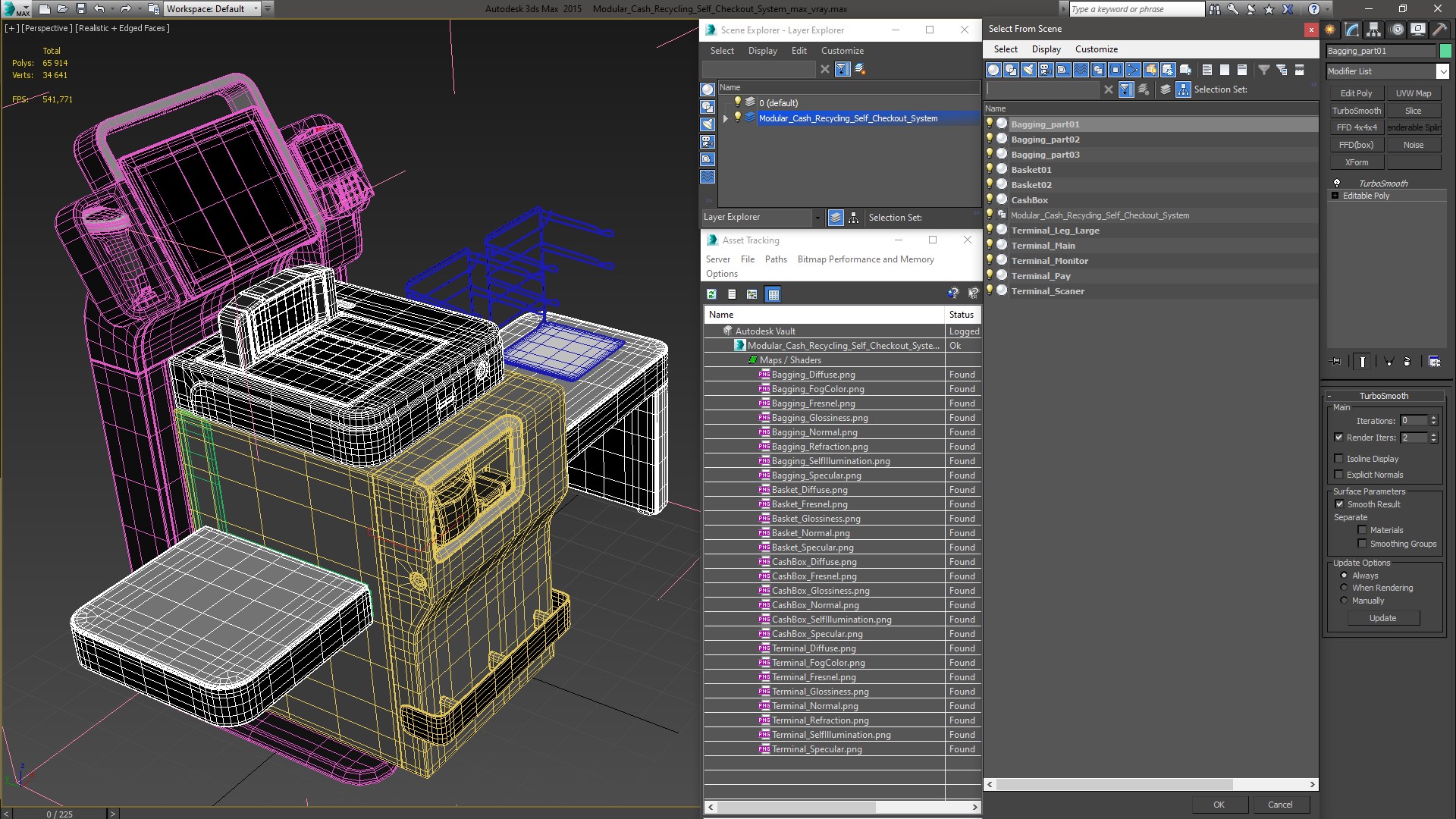1456x819 pixels.
Task: Open the Modifier List dropdown
Action: [x=1442, y=71]
